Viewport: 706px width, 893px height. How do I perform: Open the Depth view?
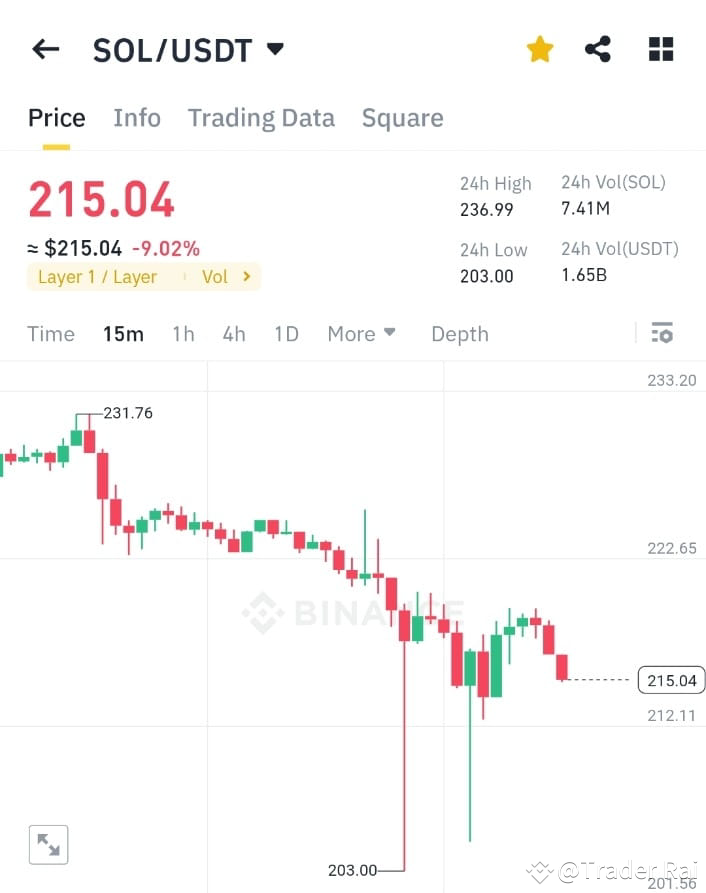tap(459, 334)
